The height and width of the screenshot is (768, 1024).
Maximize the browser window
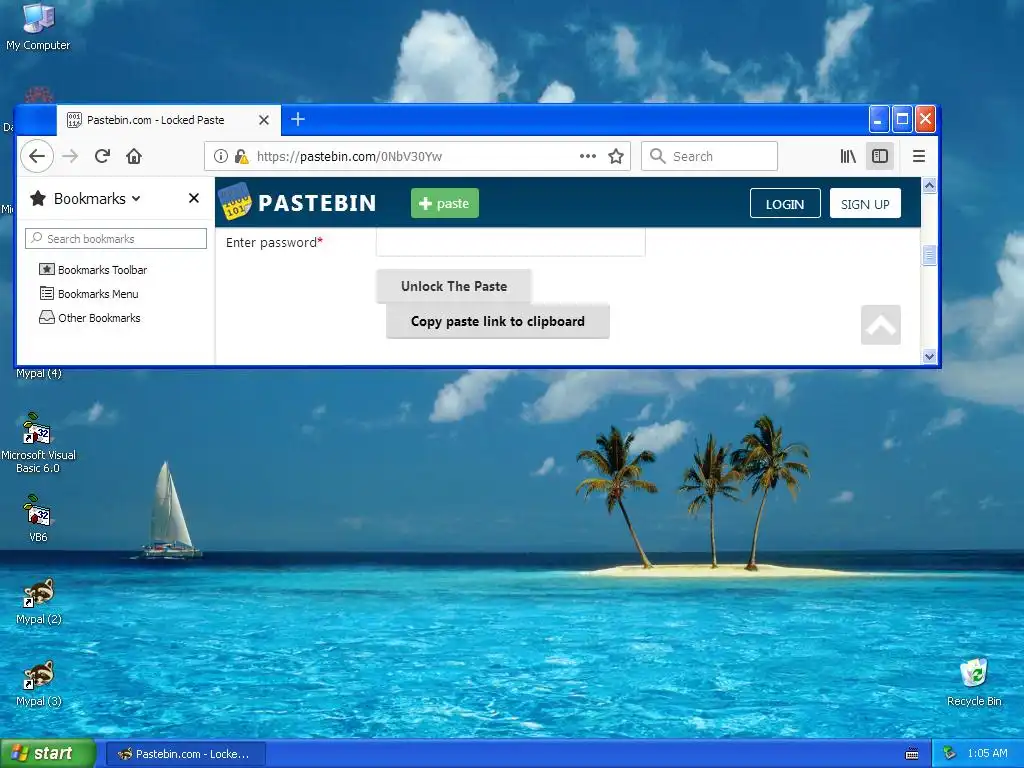pos(902,120)
